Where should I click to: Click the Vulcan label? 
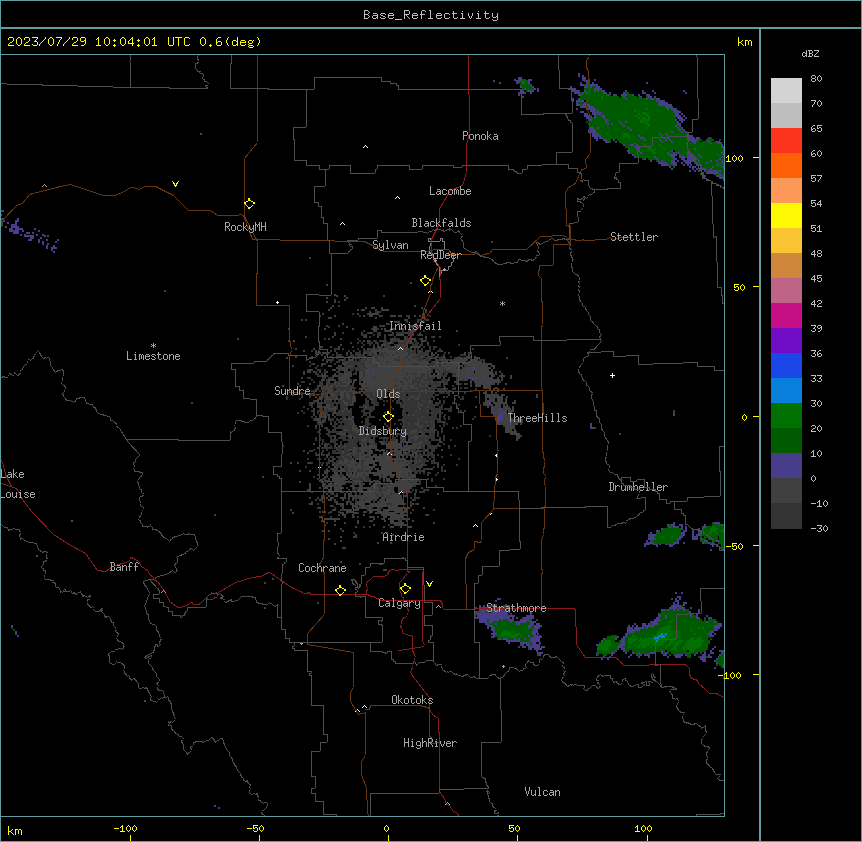click(543, 792)
